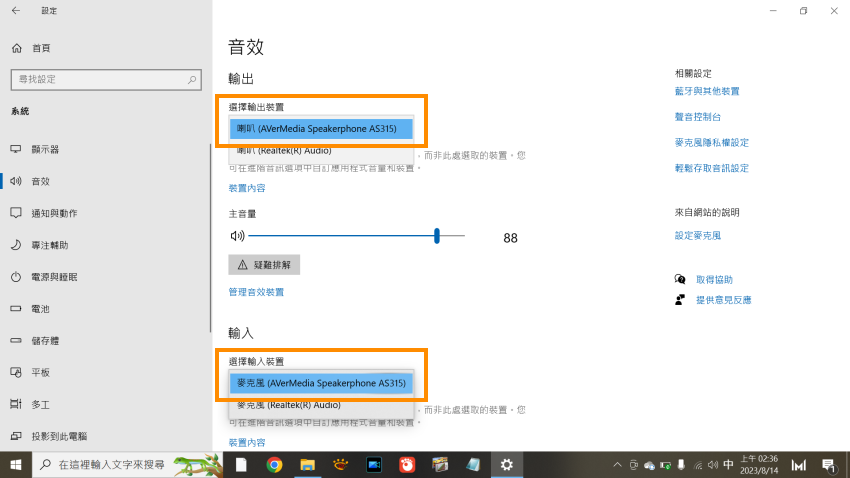Open 裝置內容 link under output

(x=247, y=188)
